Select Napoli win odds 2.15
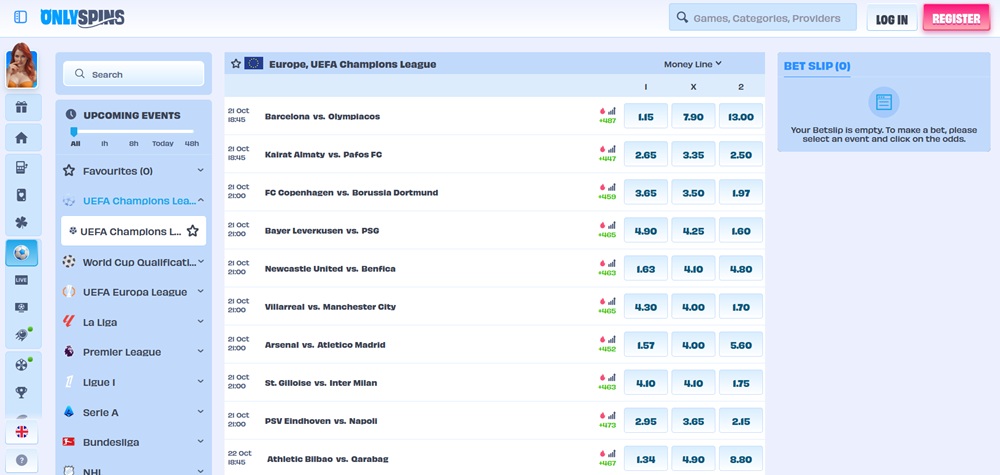The width and height of the screenshot is (1000, 475). (x=741, y=421)
